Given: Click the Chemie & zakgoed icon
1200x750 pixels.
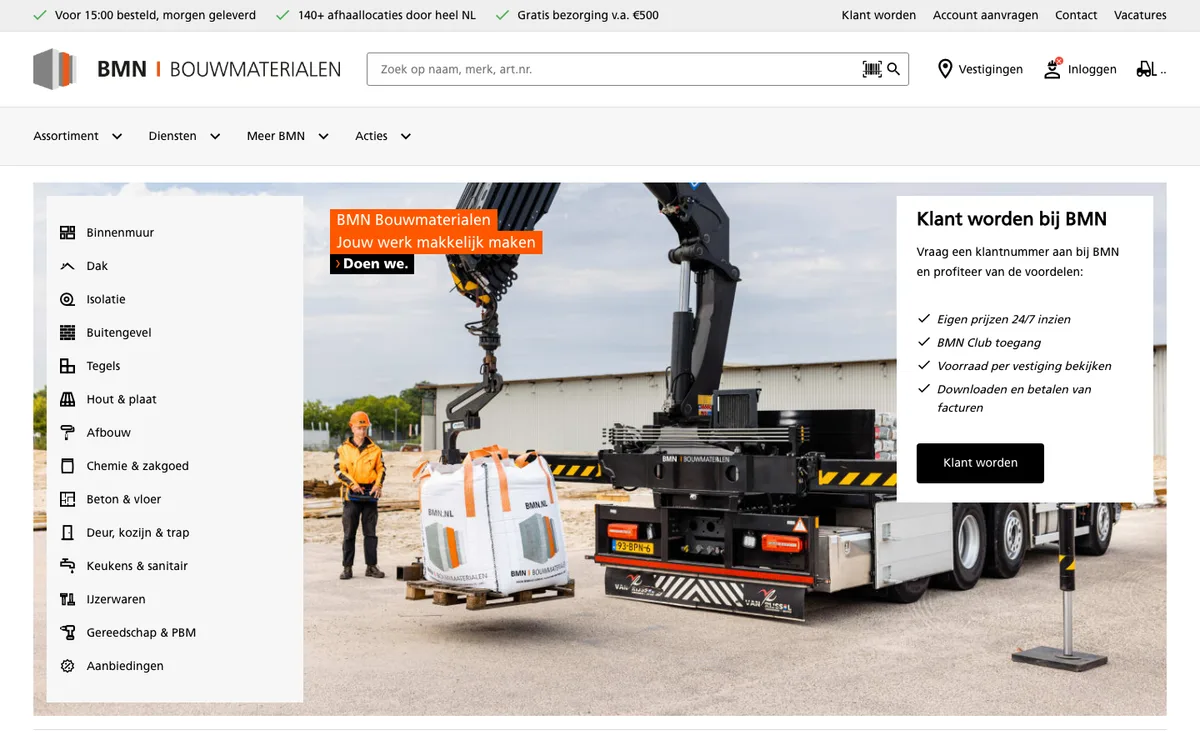Looking at the screenshot, I should (x=67, y=466).
